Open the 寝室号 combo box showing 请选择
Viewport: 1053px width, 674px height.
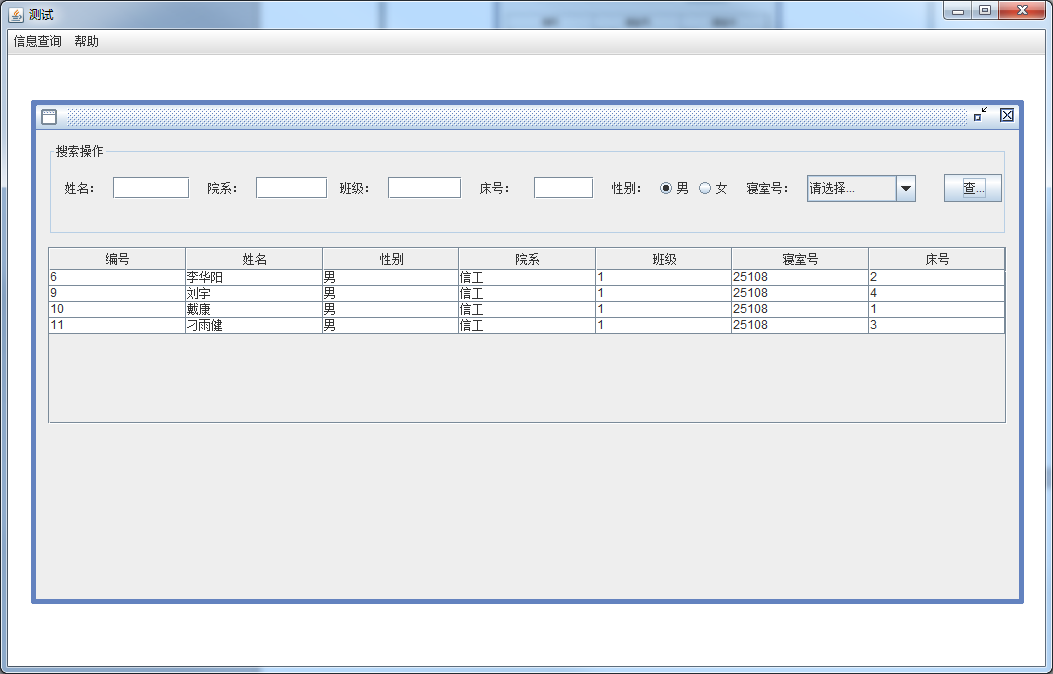click(861, 189)
